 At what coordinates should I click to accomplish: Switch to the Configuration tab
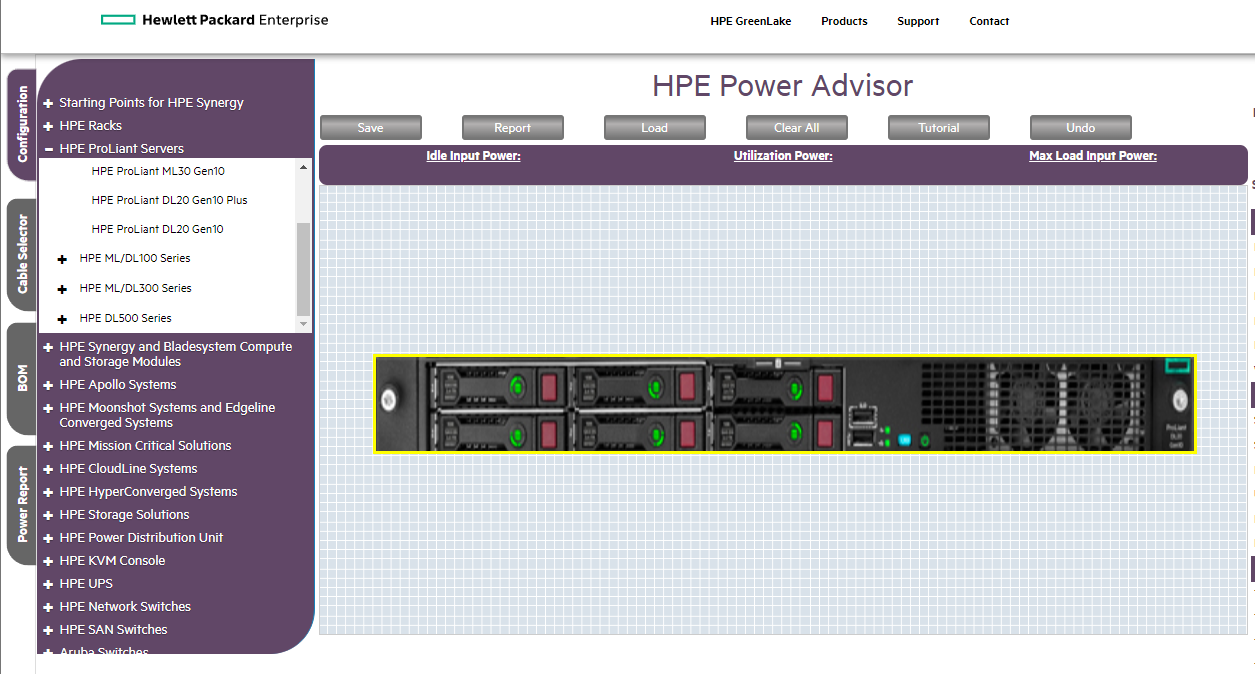tap(22, 124)
